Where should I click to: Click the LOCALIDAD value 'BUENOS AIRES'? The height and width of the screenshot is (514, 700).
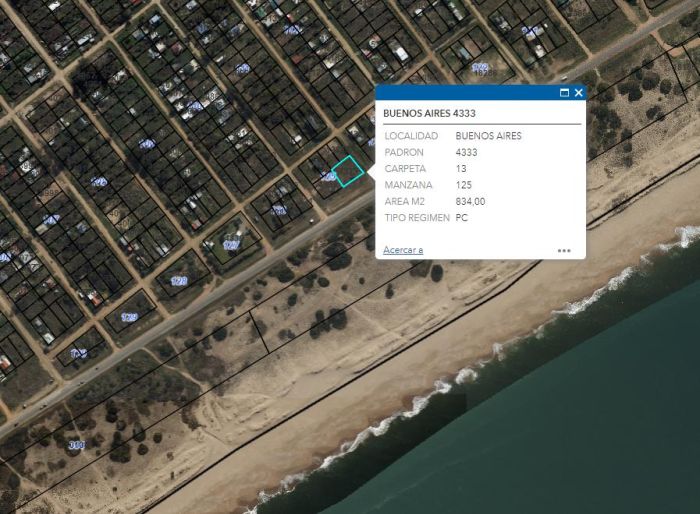[488, 136]
